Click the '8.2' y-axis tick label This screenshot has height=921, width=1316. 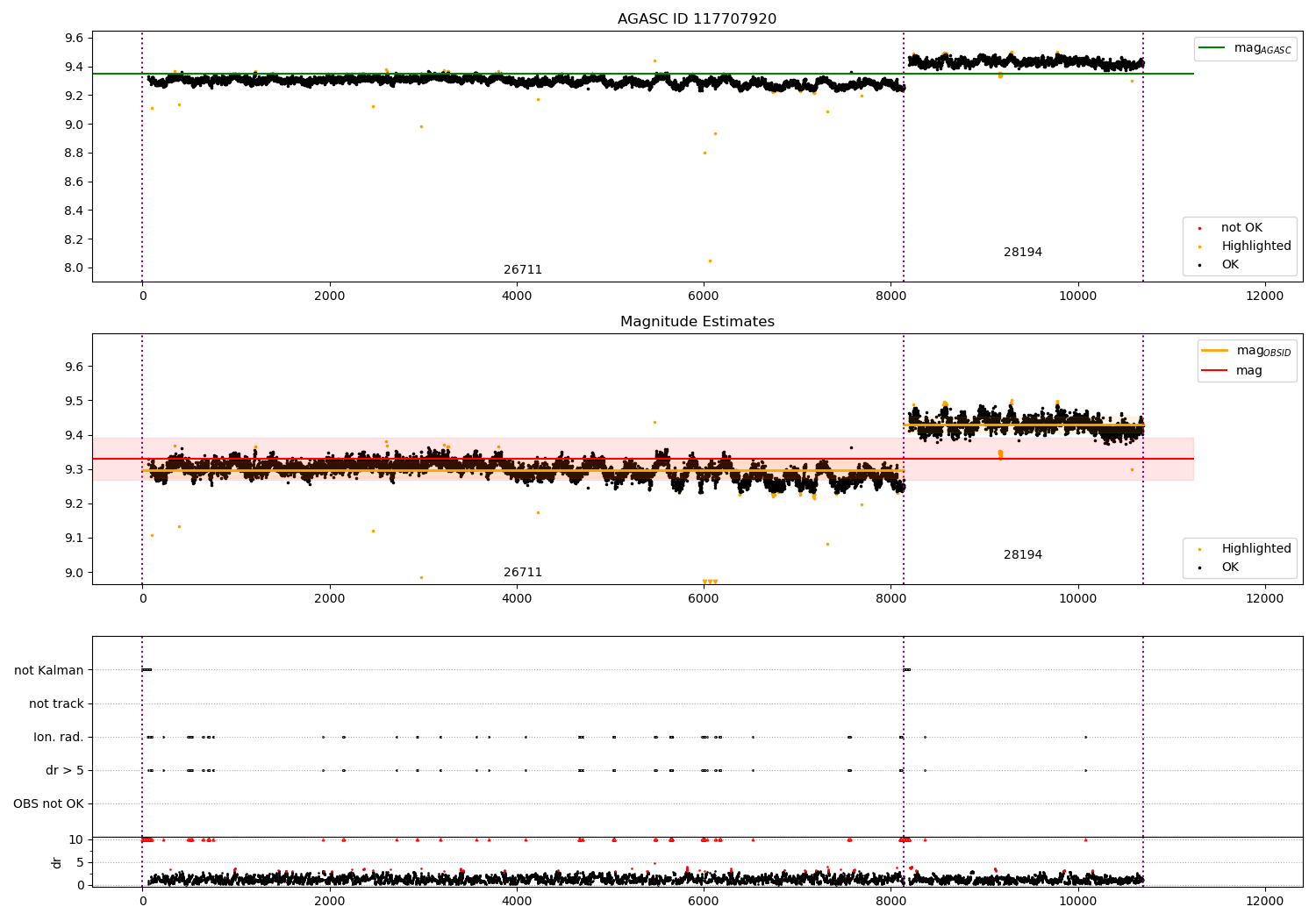point(74,239)
